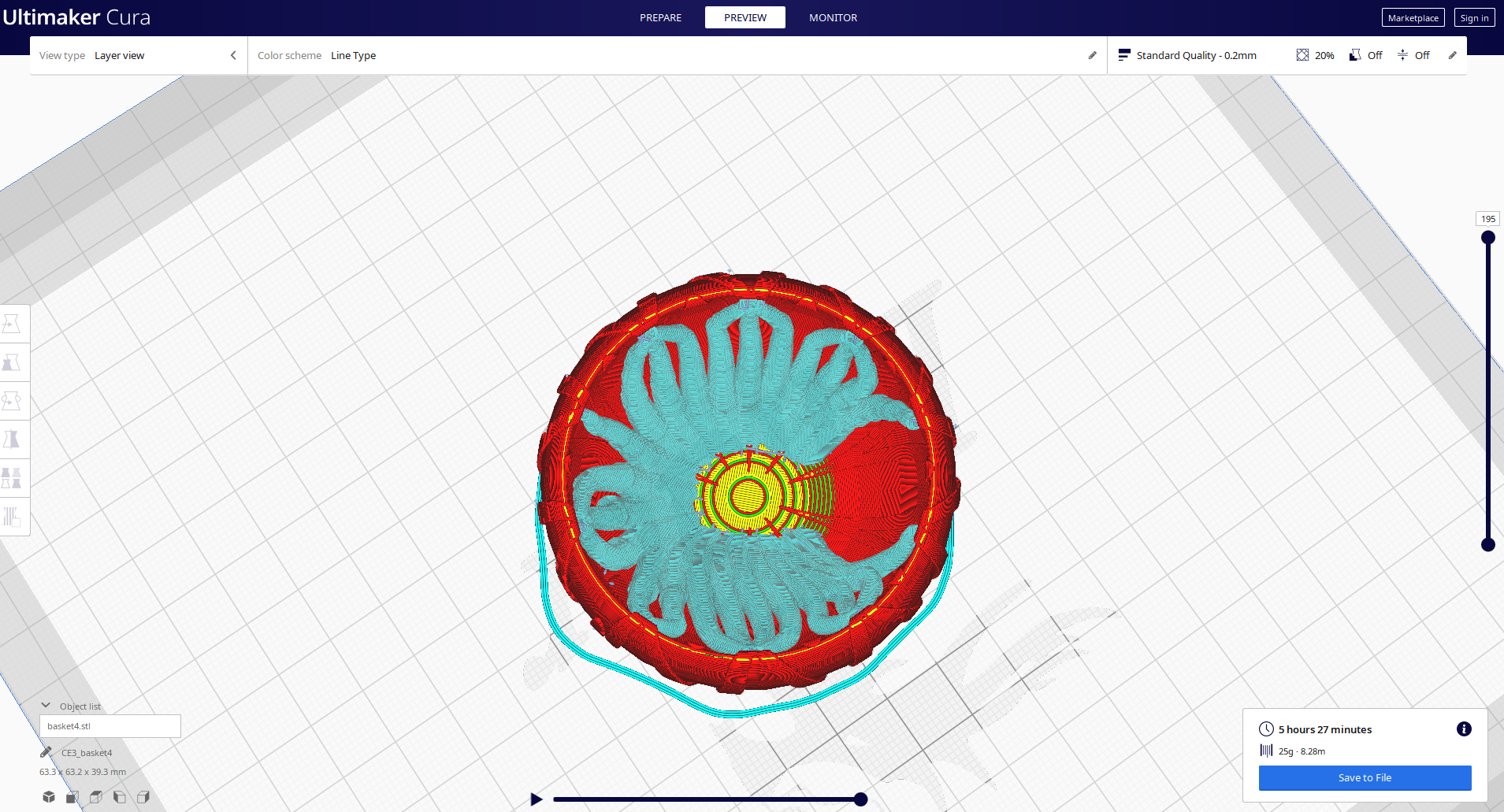Select the Rotate tool in left toolbar
Image resolution: width=1504 pixels, height=812 pixels.
pyautogui.click(x=12, y=401)
